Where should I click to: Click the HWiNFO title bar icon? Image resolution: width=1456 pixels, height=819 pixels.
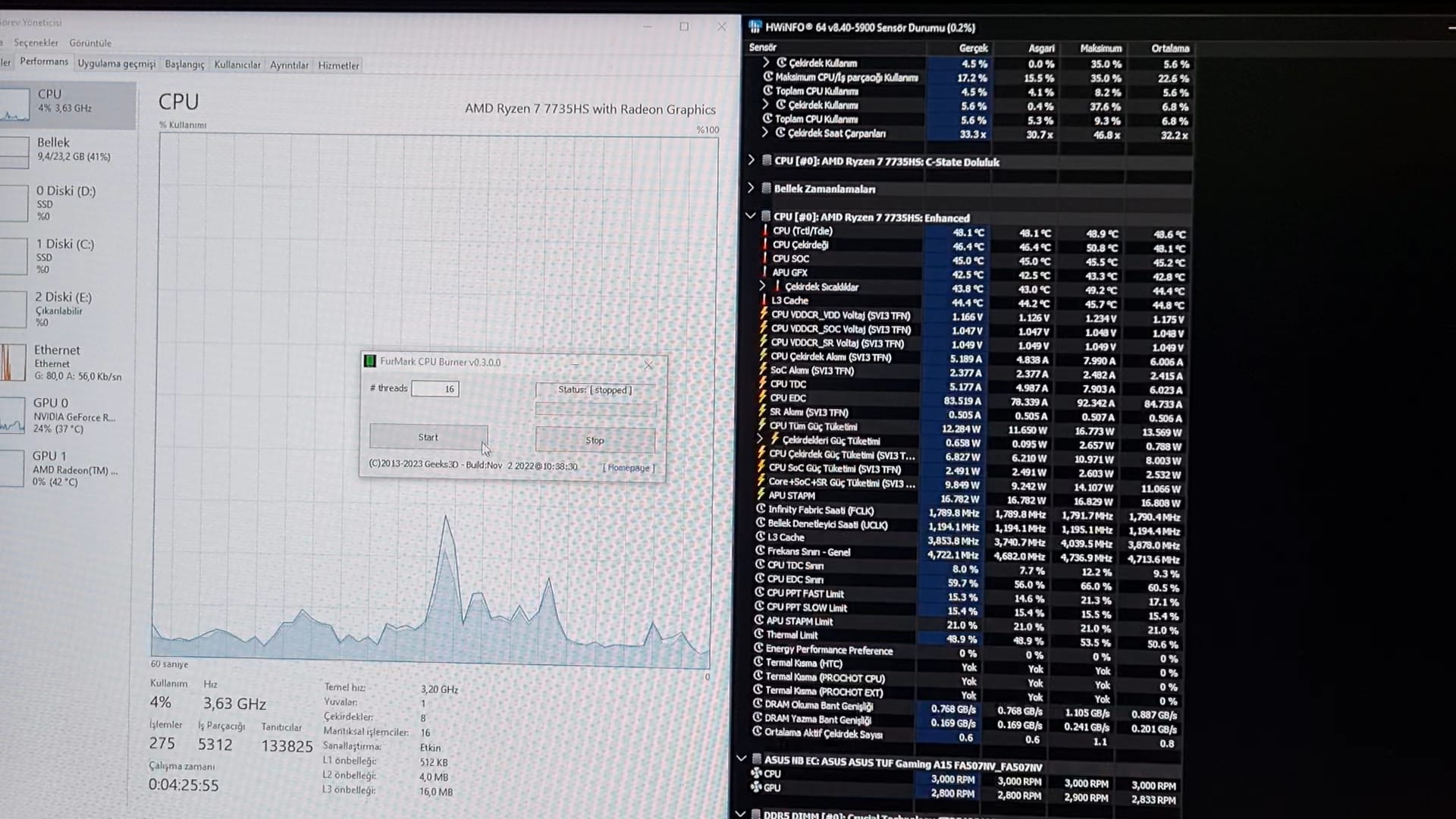755,27
